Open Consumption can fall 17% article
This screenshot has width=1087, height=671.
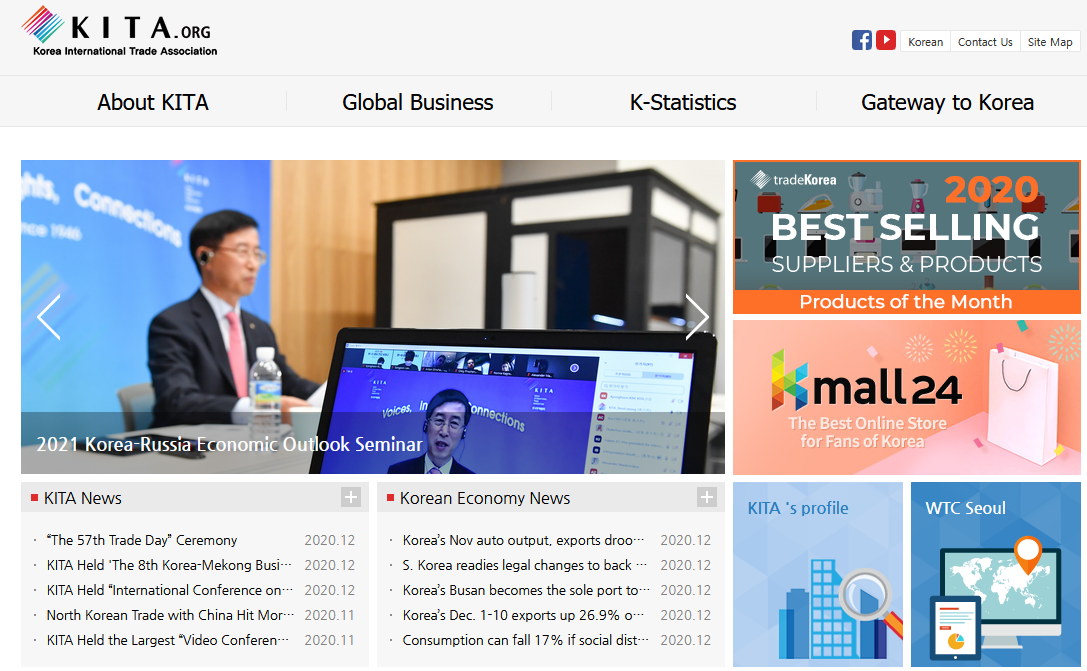pos(525,640)
